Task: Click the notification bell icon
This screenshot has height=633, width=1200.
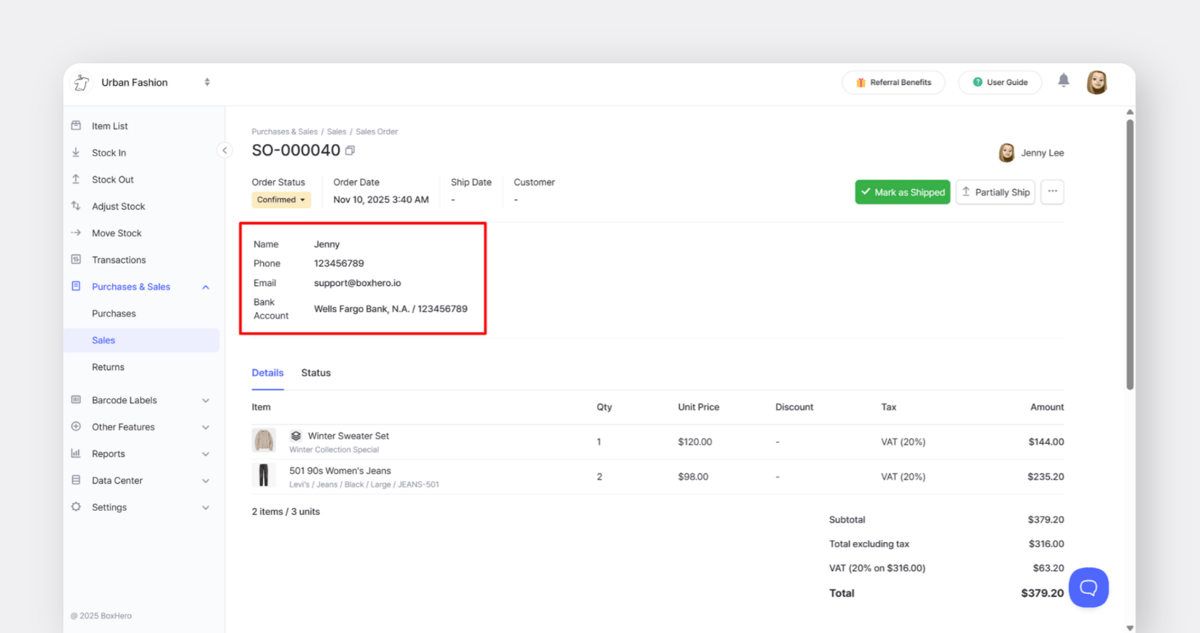Action: (1063, 82)
